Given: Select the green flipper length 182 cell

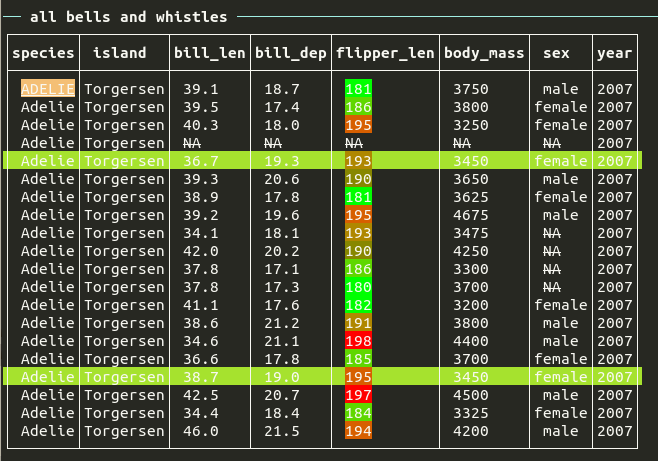Looking at the screenshot, I should [358, 305].
